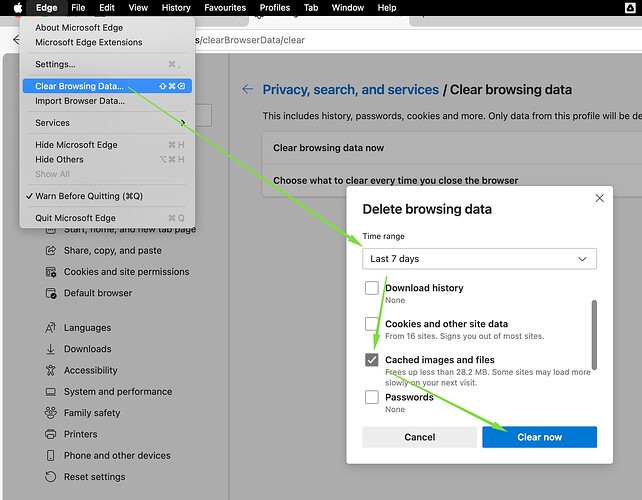The image size is (642, 500).
Task: Open Privacy, search, and services link
Action: (350, 90)
